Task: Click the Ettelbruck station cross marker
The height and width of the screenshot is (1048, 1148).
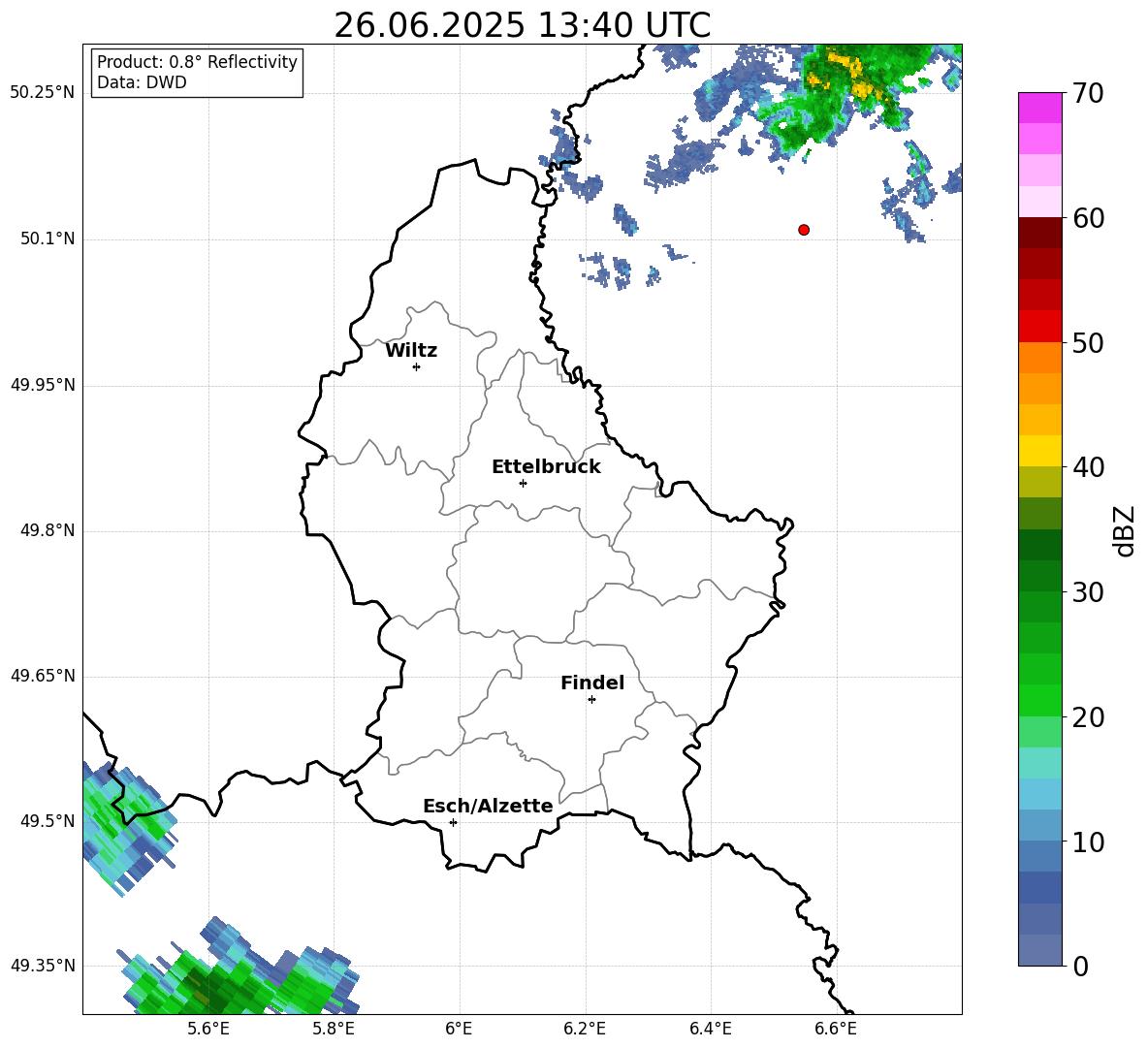Action: click(x=523, y=483)
